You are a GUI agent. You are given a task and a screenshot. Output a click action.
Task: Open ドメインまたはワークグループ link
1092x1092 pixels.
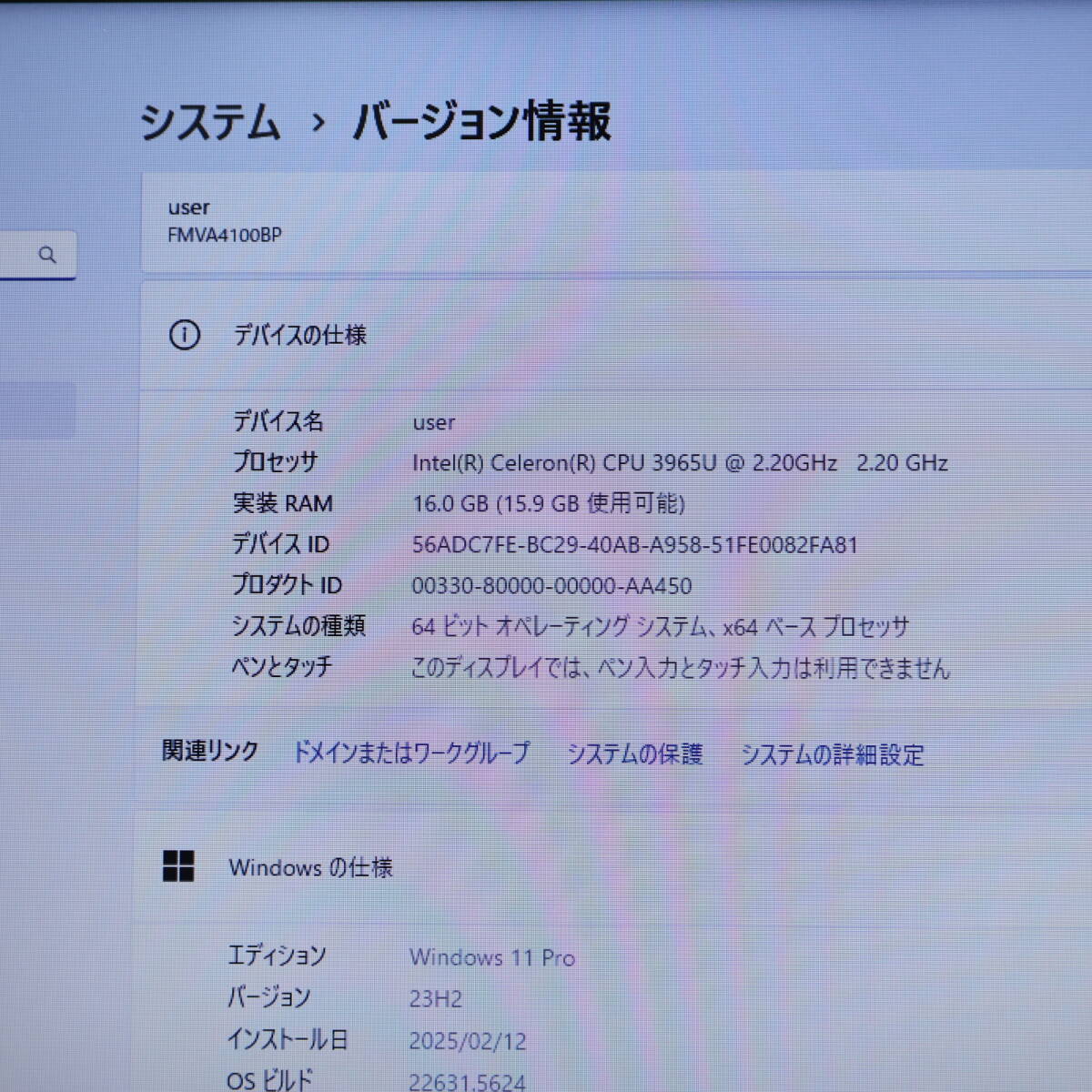pyautogui.click(x=410, y=753)
